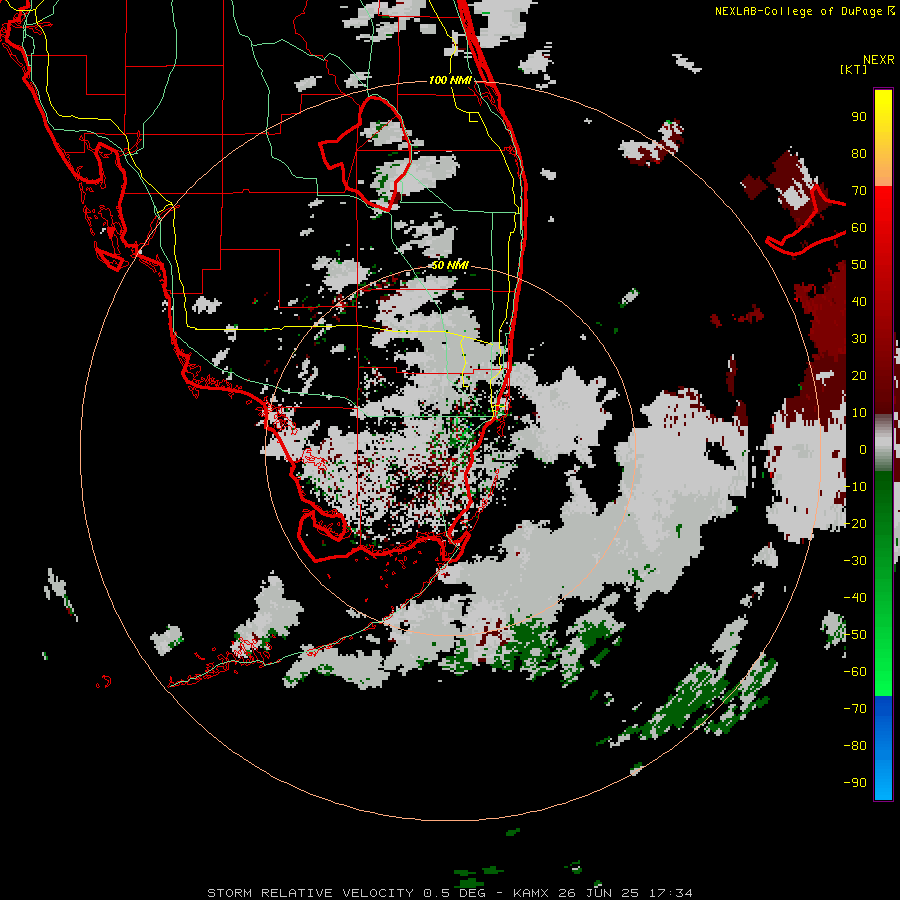Click the -50 value on the scale
The height and width of the screenshot is (900, 900).
point(855,635)
